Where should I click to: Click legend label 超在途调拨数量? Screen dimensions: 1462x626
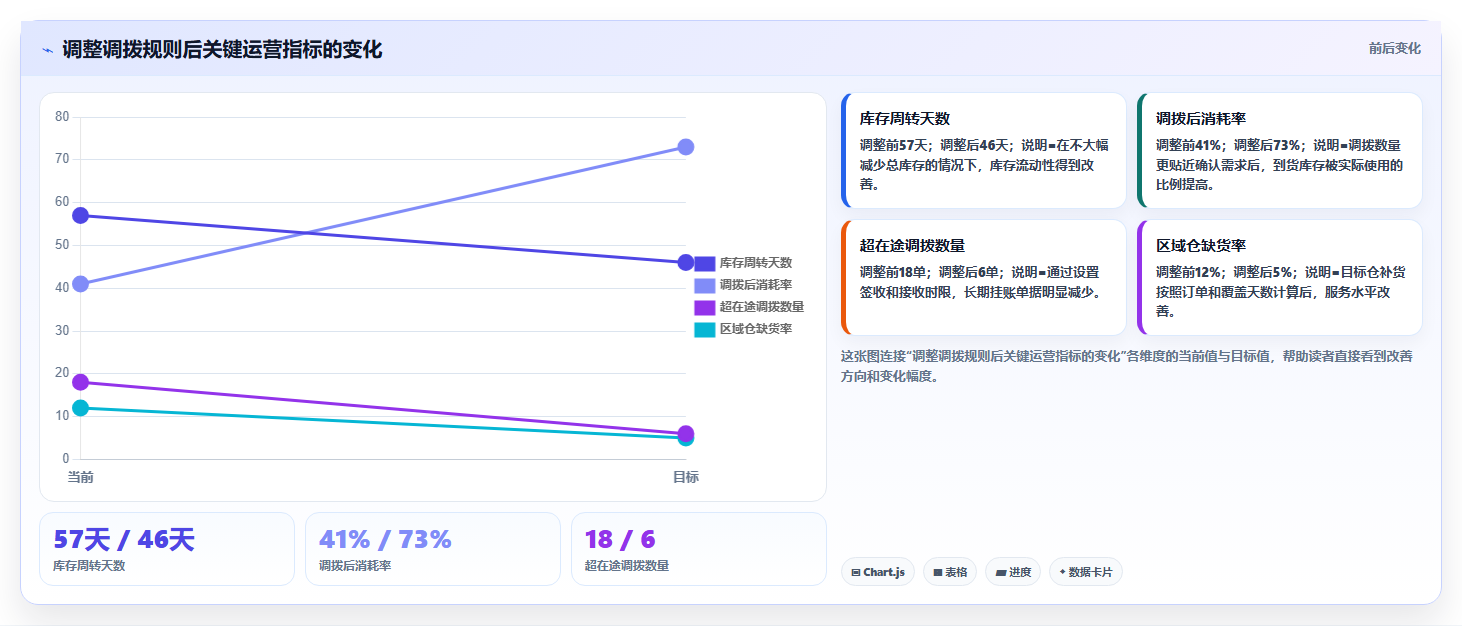point(762,307)
